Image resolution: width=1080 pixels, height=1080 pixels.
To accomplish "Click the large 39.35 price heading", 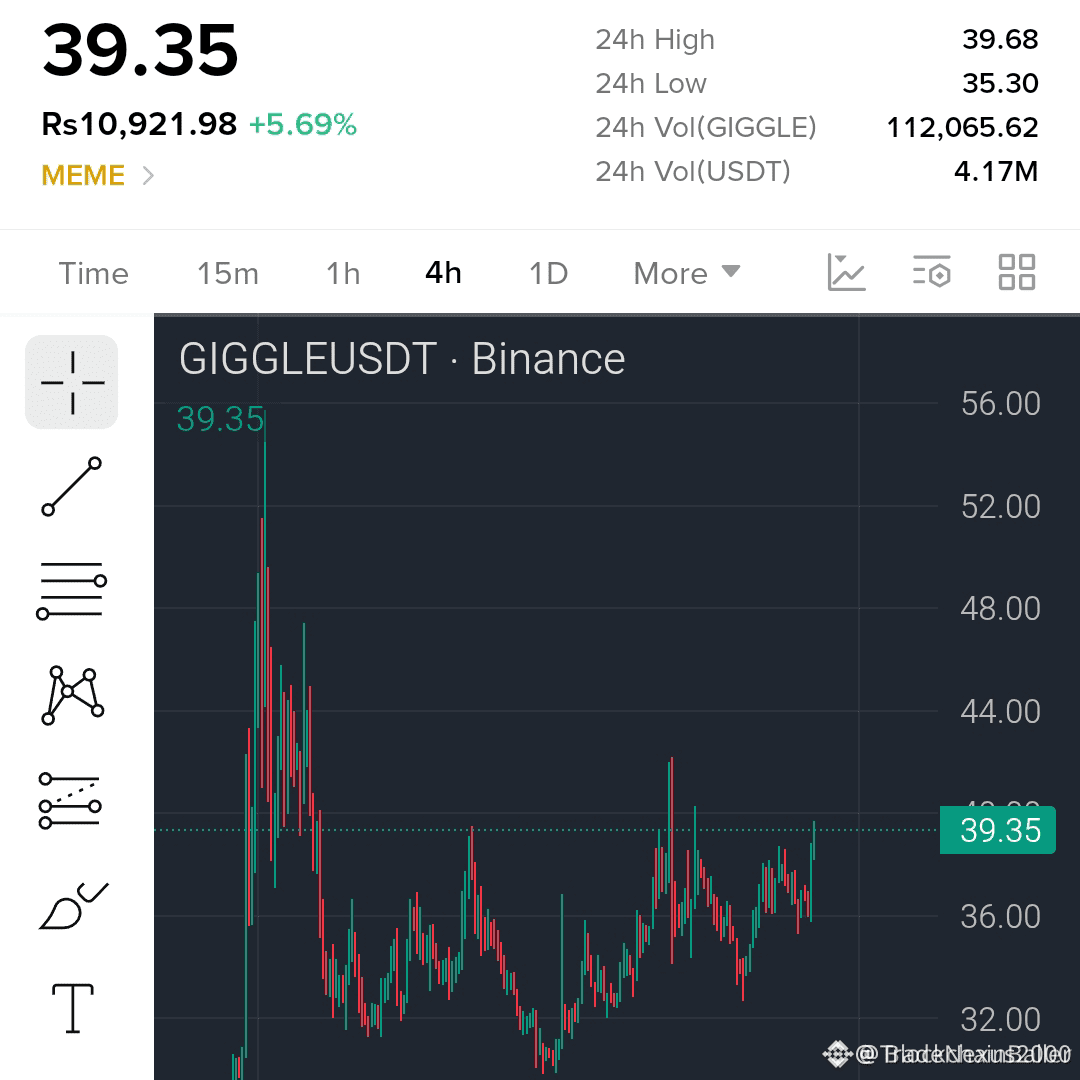I will [x=141, y=50].
